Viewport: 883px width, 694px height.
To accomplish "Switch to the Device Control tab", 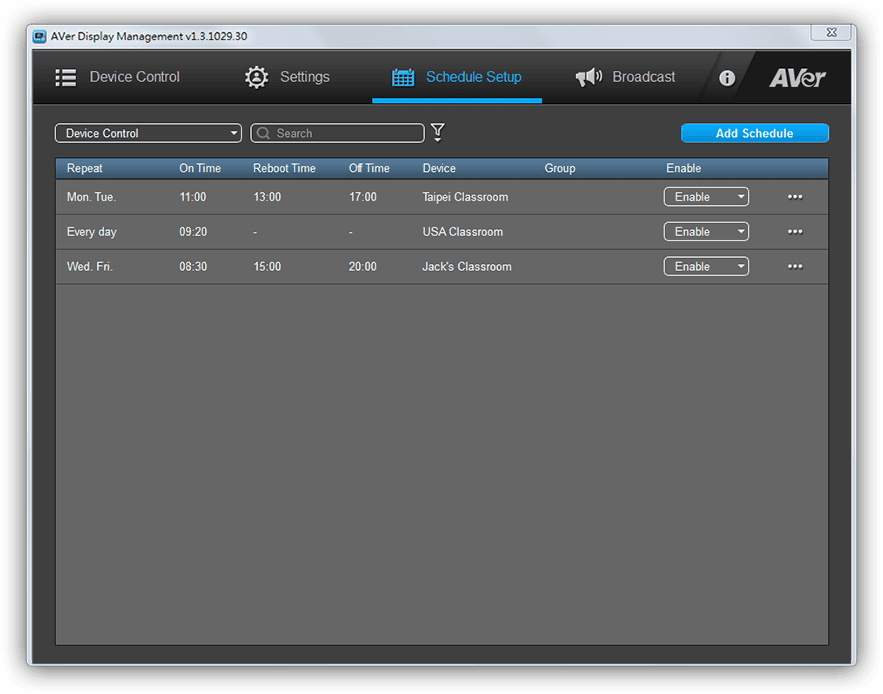I will pos(118,77).
